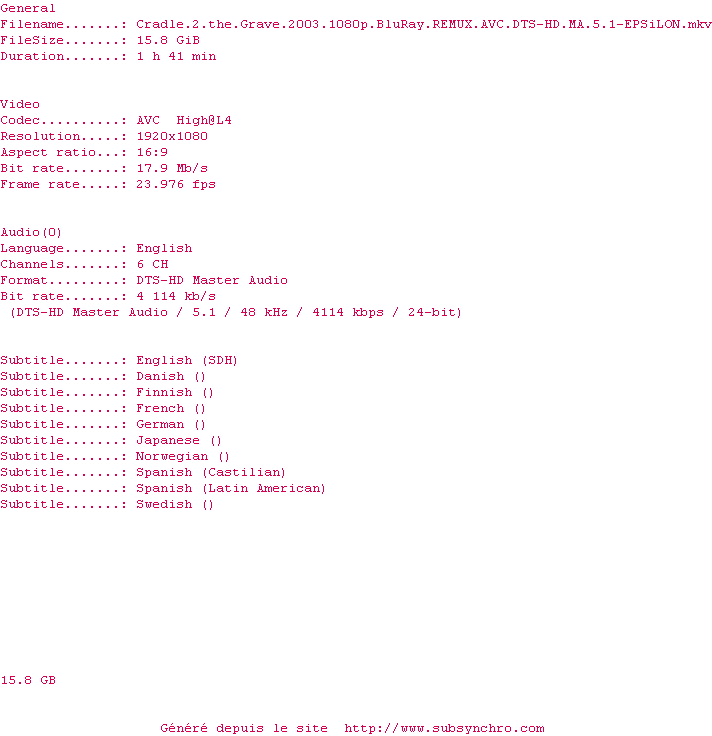The image size is (712, 736).
Task: Click the Spanish (Castilian) subtitle entry
Action: click(x=143, y=472)
